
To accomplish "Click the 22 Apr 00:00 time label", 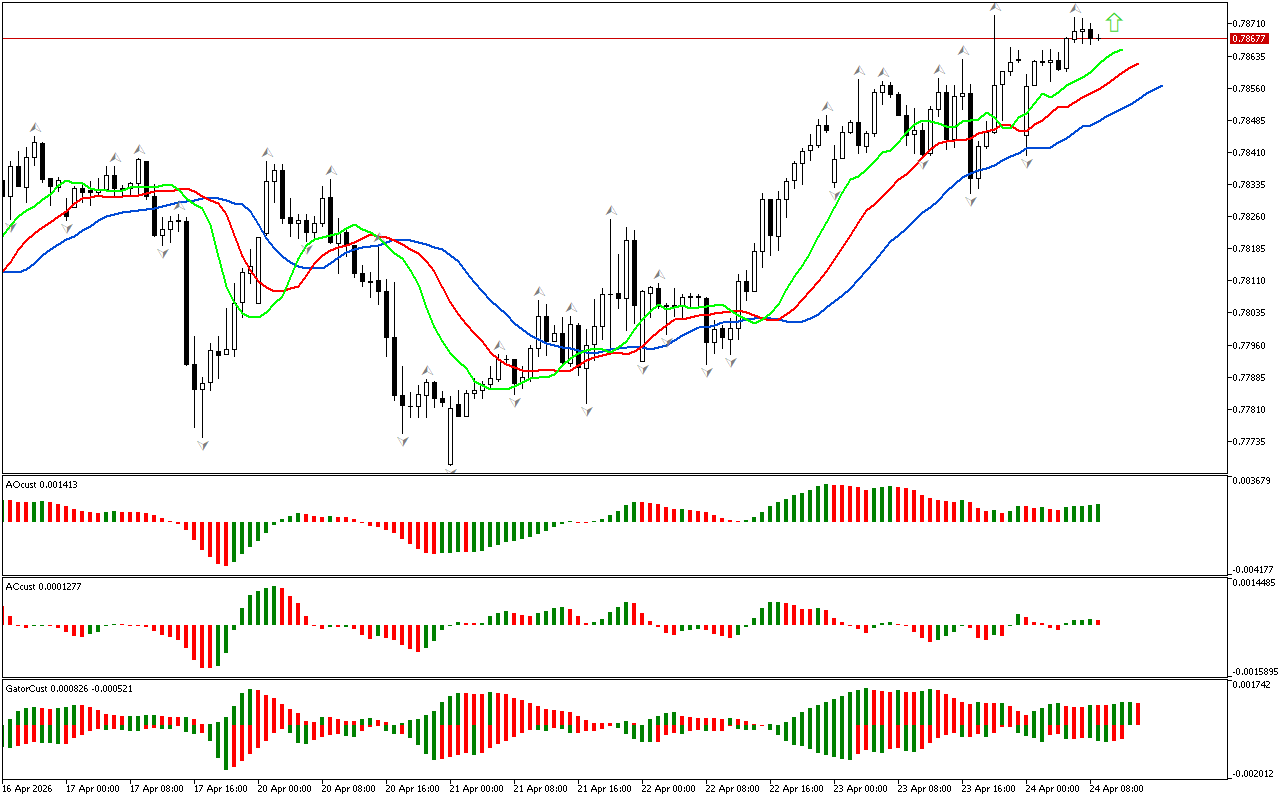I will [670, 789].
